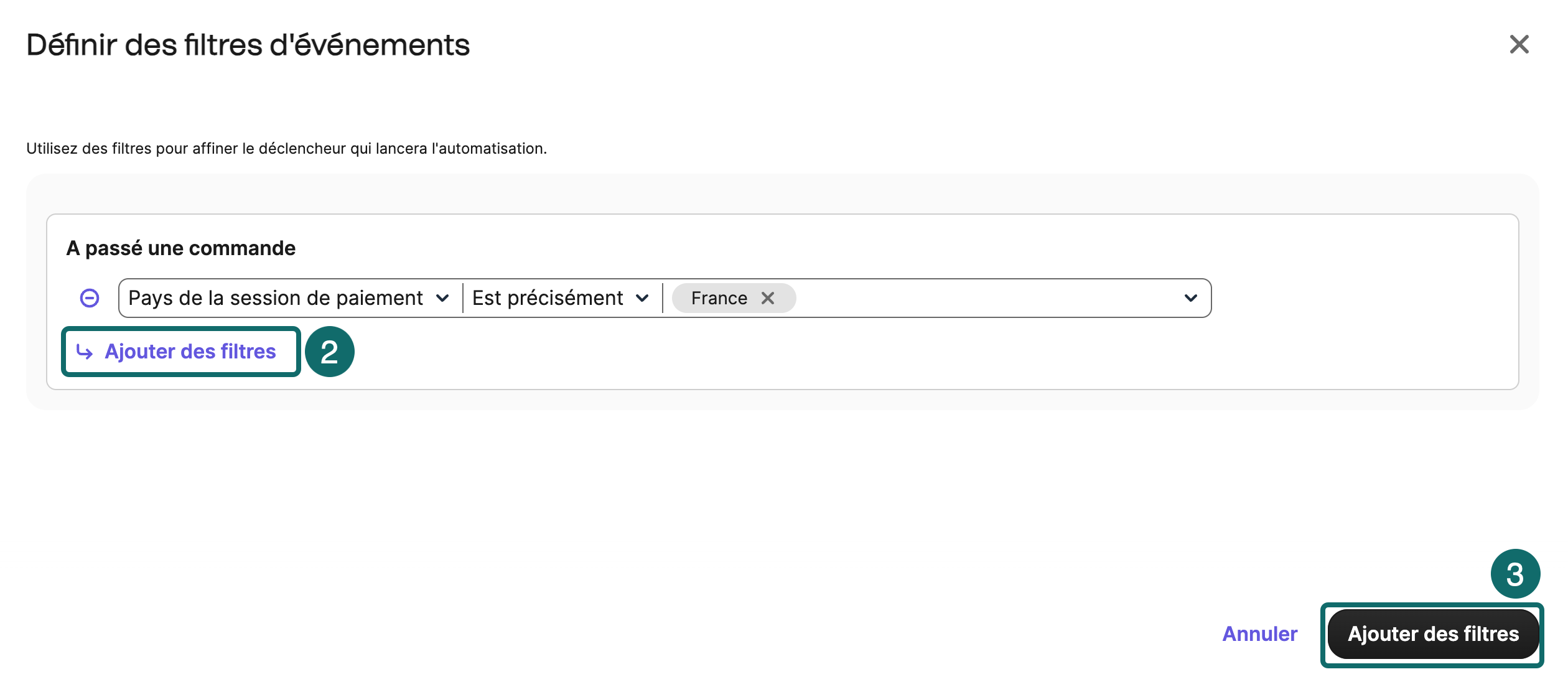1568x682 pixels.
Task: Expand the chevron next to Pays de la session
Action: tap(442, 298)
